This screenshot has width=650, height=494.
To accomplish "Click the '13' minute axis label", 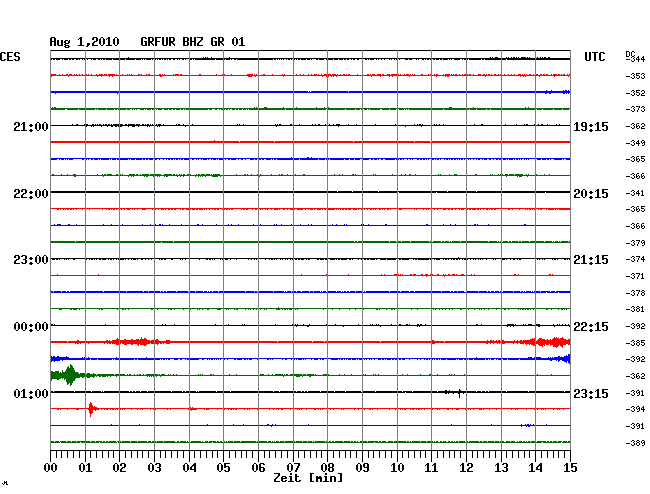I will pyautogui.click(x=501, y=468).
